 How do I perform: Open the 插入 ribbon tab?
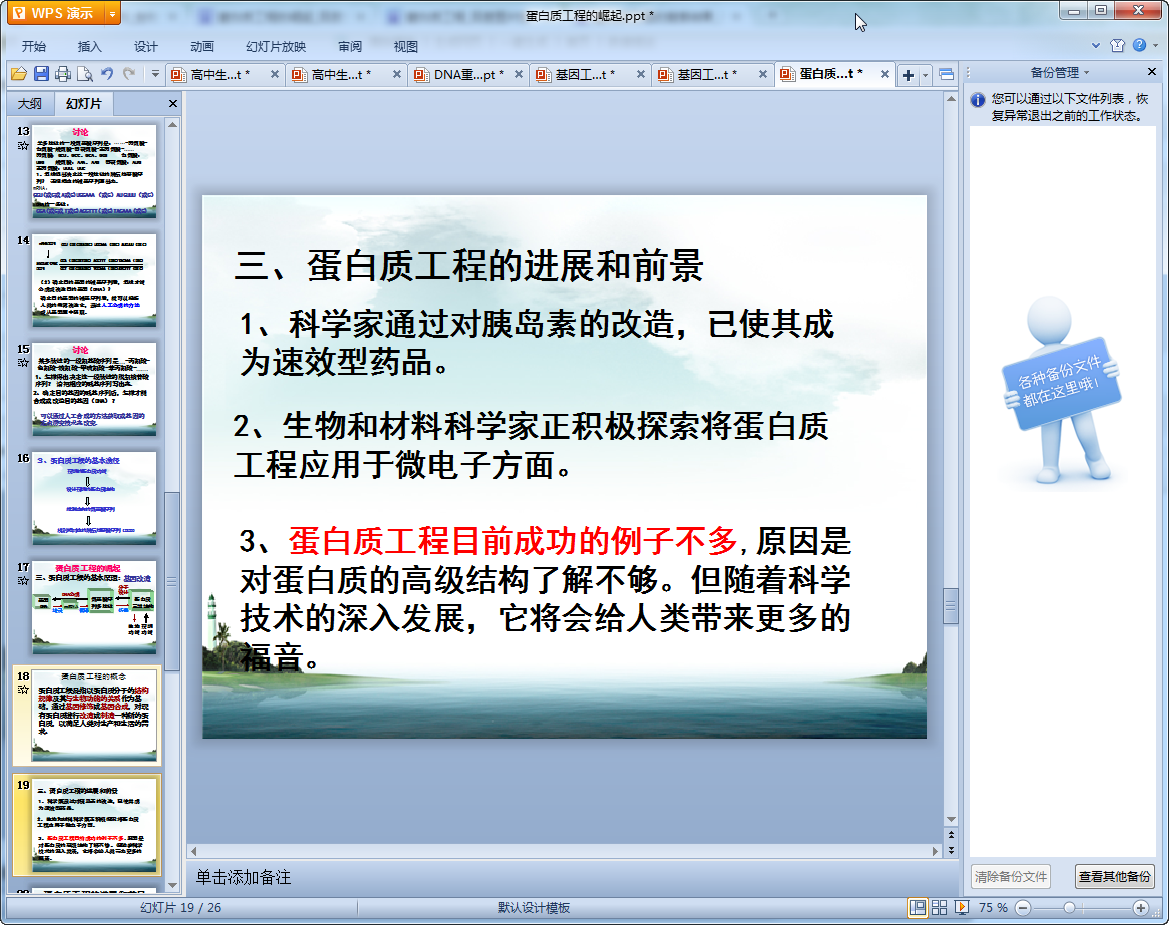click(x=89, y=46)
